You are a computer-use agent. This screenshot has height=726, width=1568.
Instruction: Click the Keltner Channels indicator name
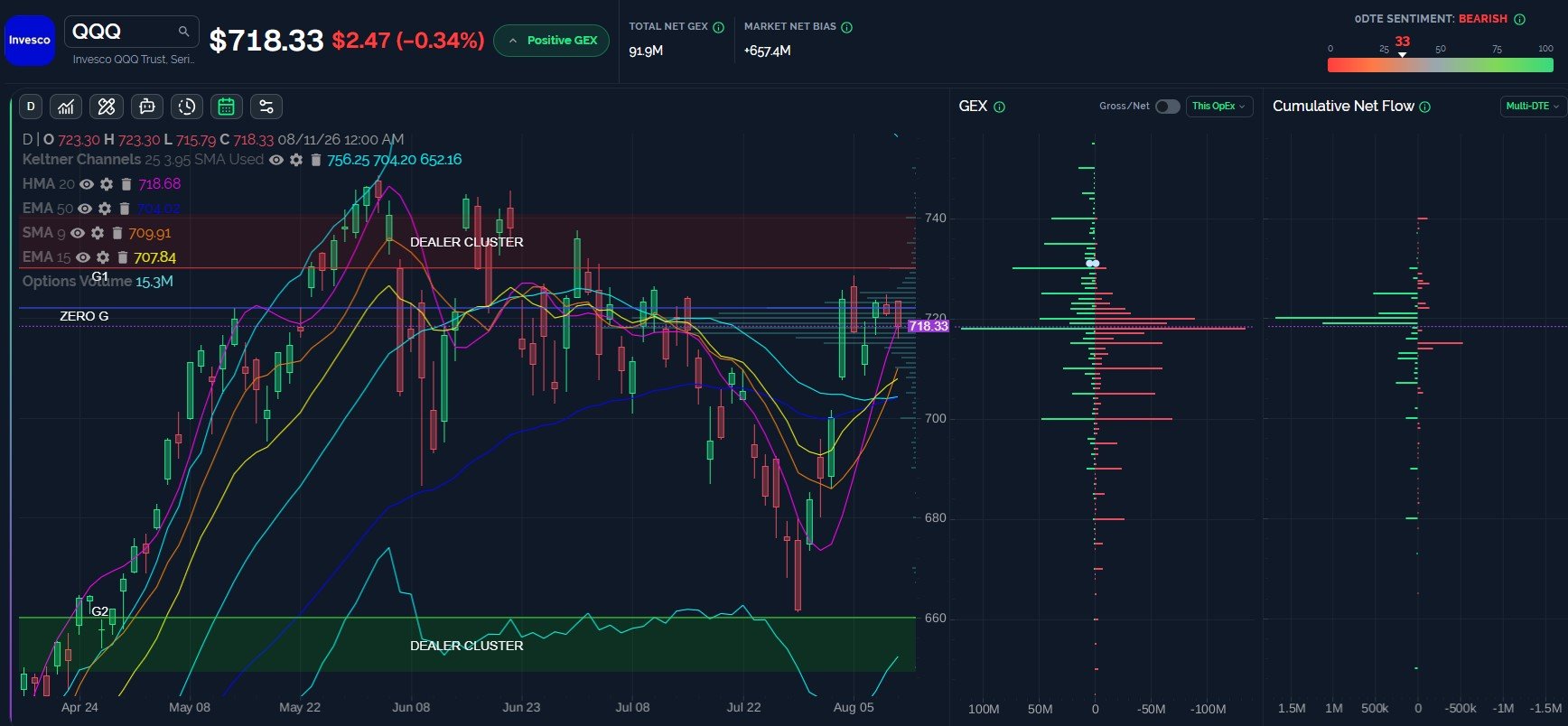point(81,160)
